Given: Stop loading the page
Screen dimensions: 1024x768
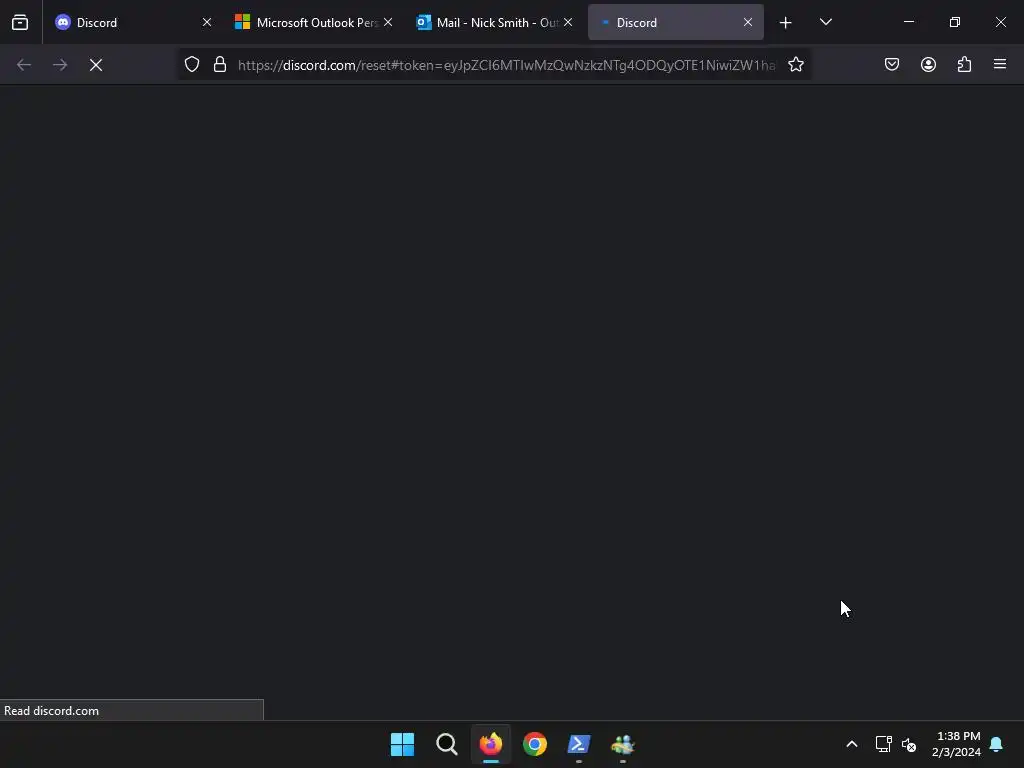Looking at the screenshot, I should (x=96, y=65).
